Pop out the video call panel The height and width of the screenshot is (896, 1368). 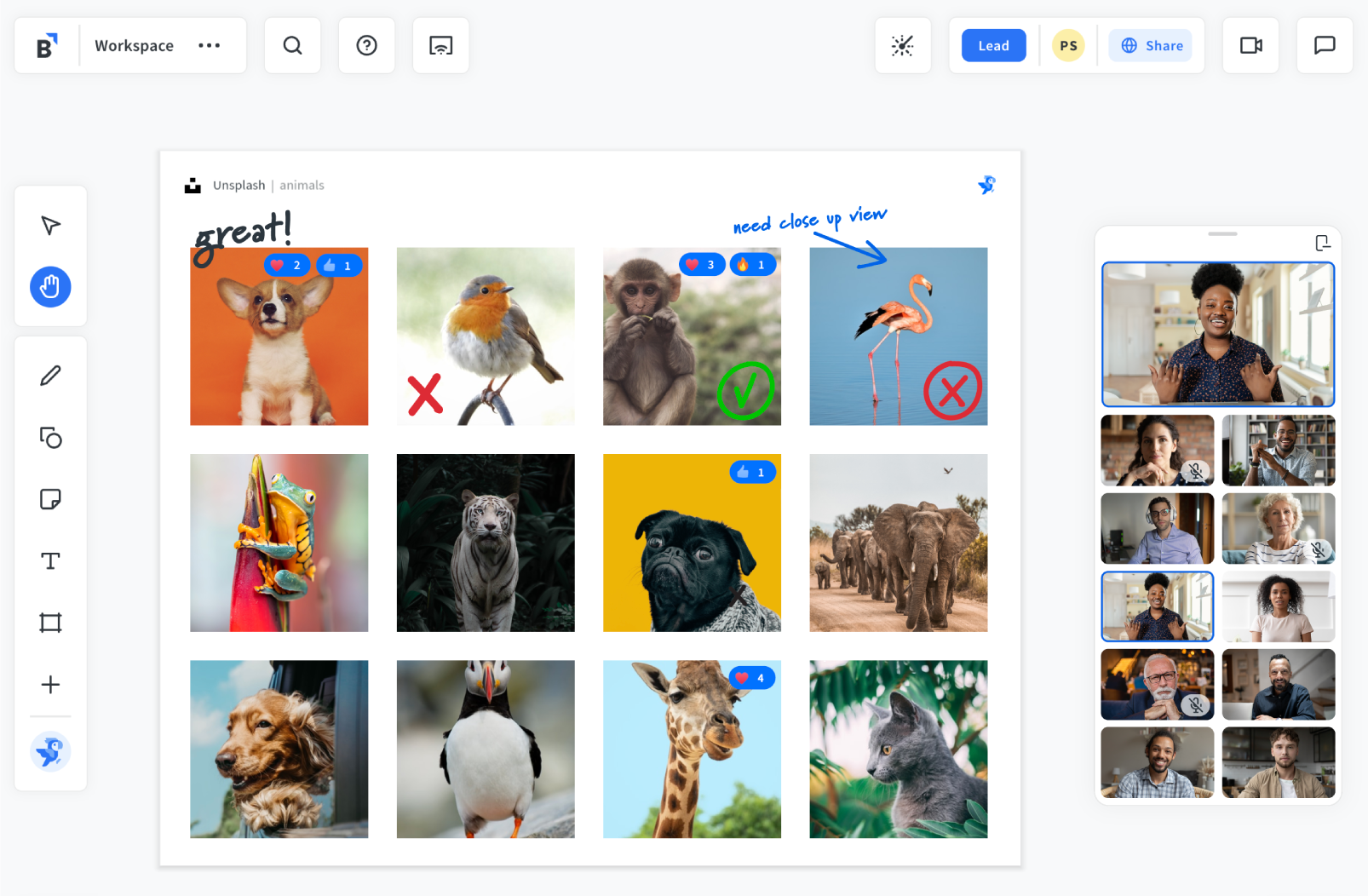[x=1322, y=244]
